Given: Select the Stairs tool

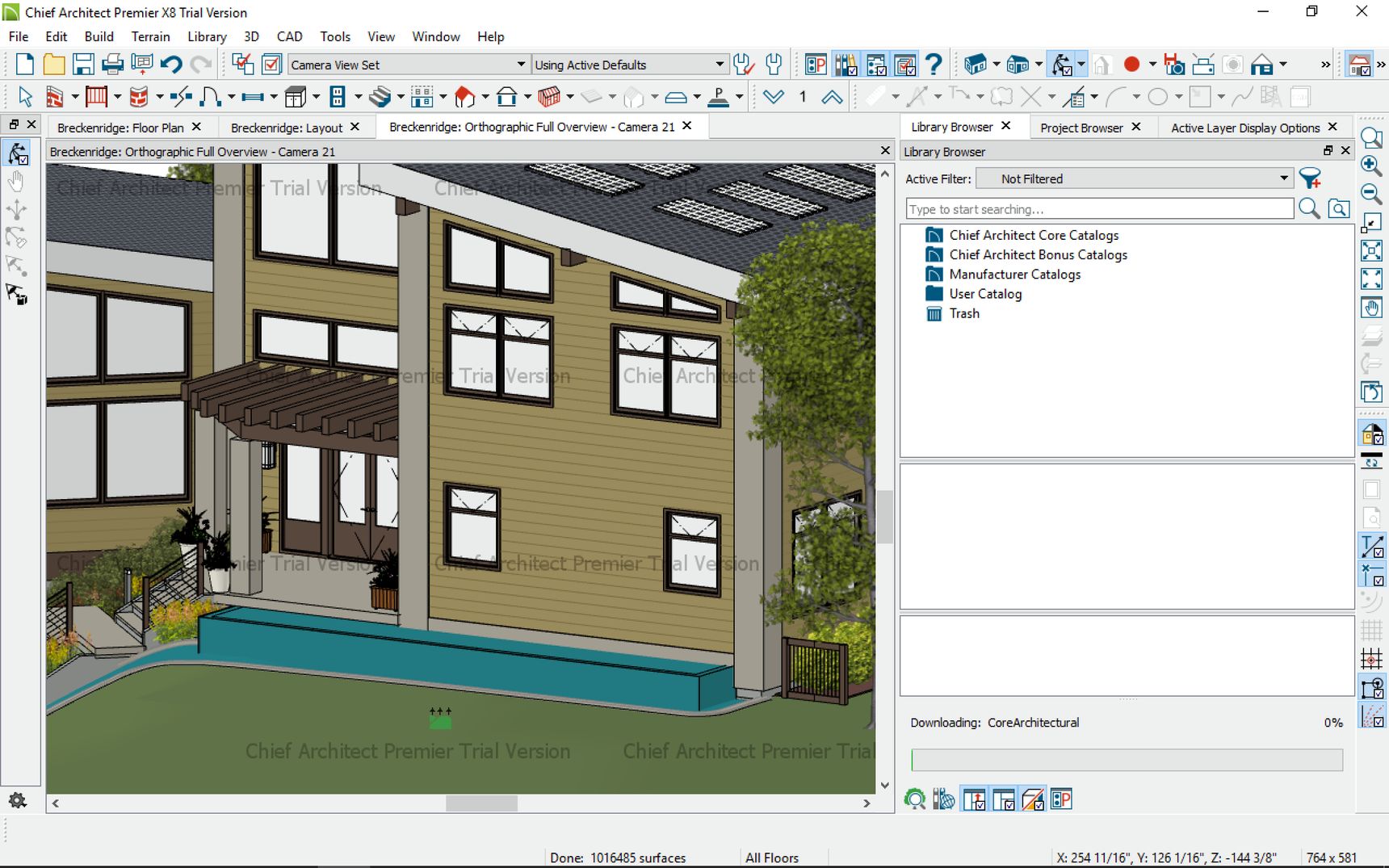Looking at the screenshot, I should pos(380,97).
